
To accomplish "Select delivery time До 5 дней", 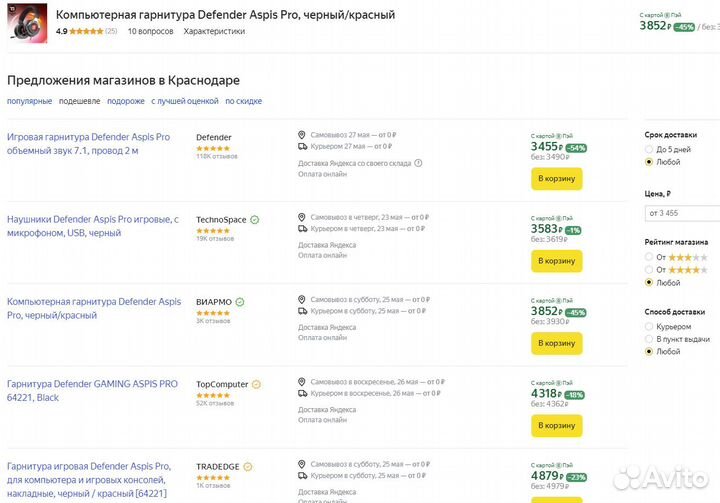I will tap(649, 149).
